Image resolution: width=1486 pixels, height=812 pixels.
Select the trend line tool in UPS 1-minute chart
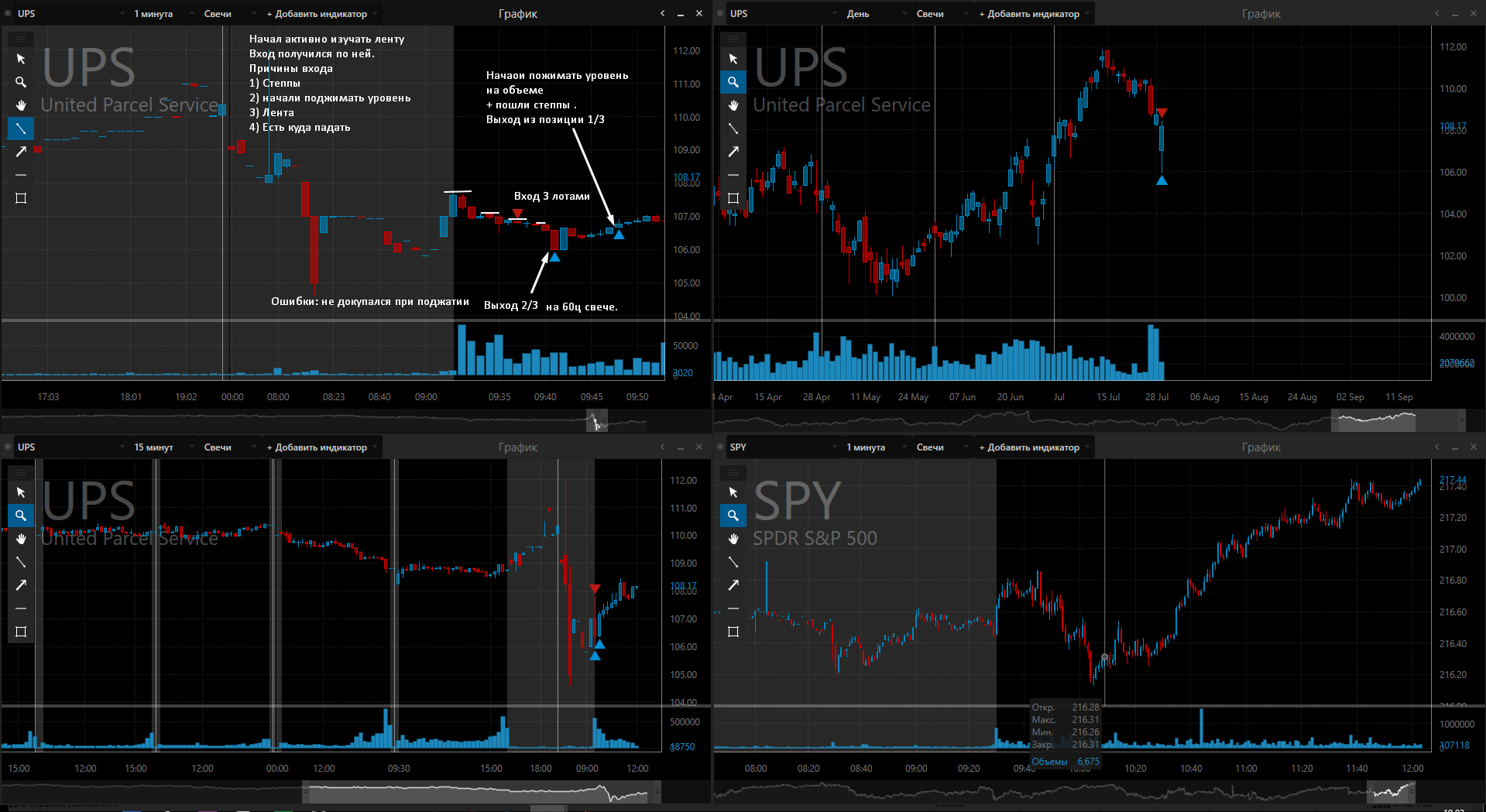click(21, 128)
